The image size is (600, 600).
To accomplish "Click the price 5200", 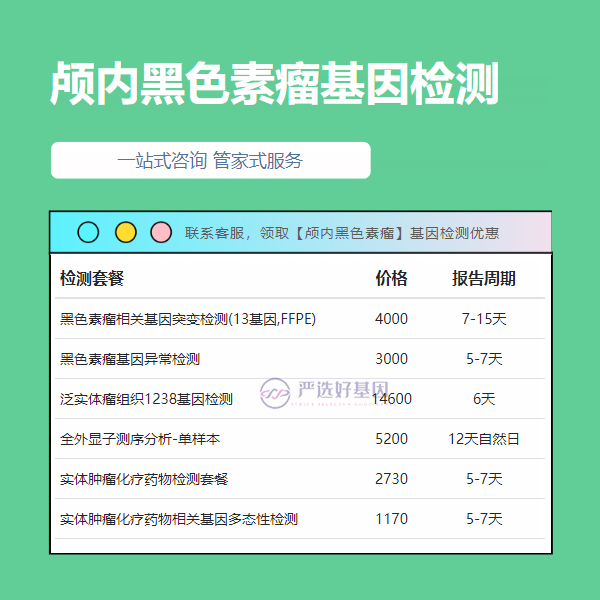I will click(391, 439).
